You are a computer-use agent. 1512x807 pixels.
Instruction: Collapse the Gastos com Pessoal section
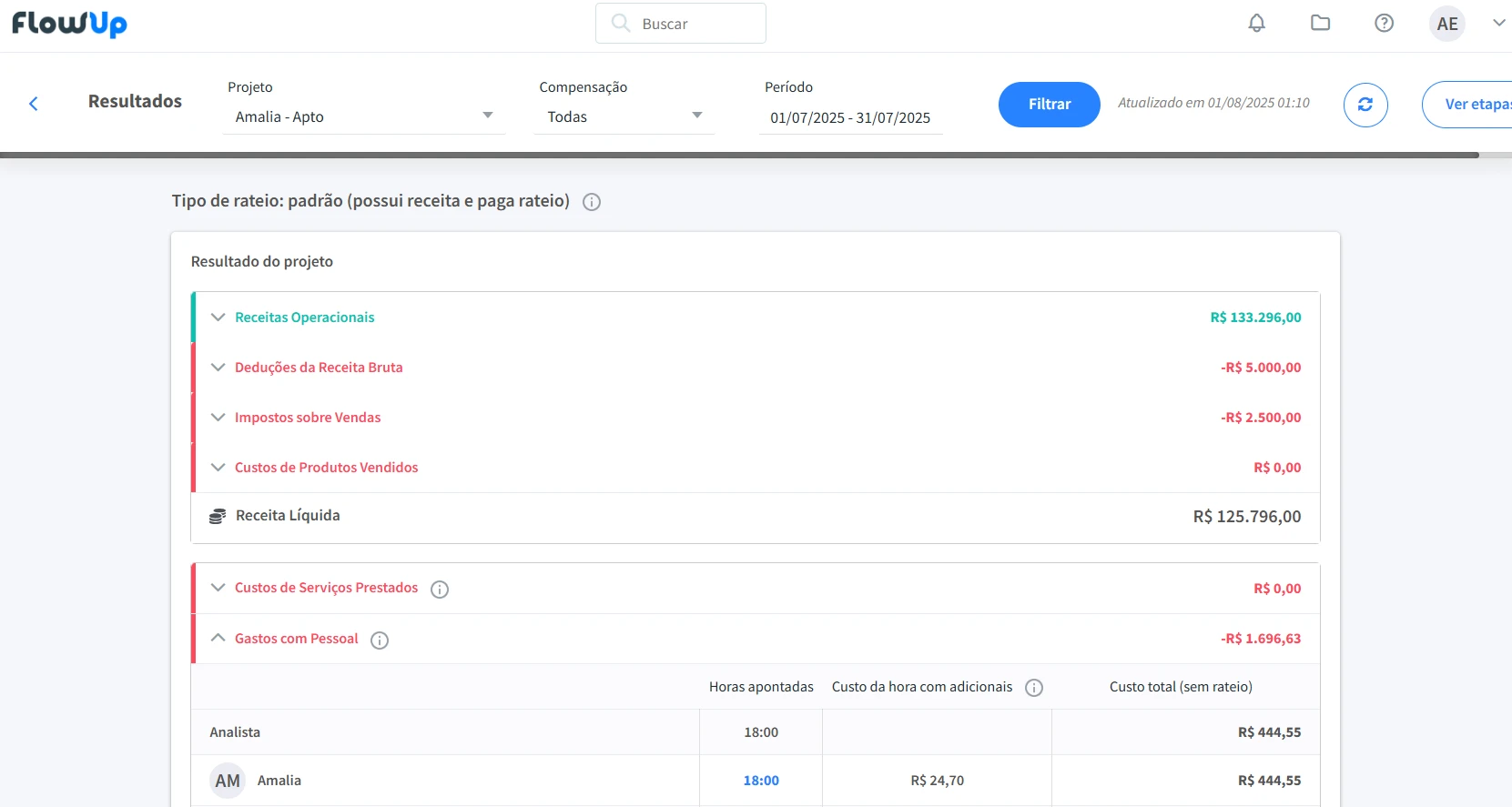coord(218,639)
